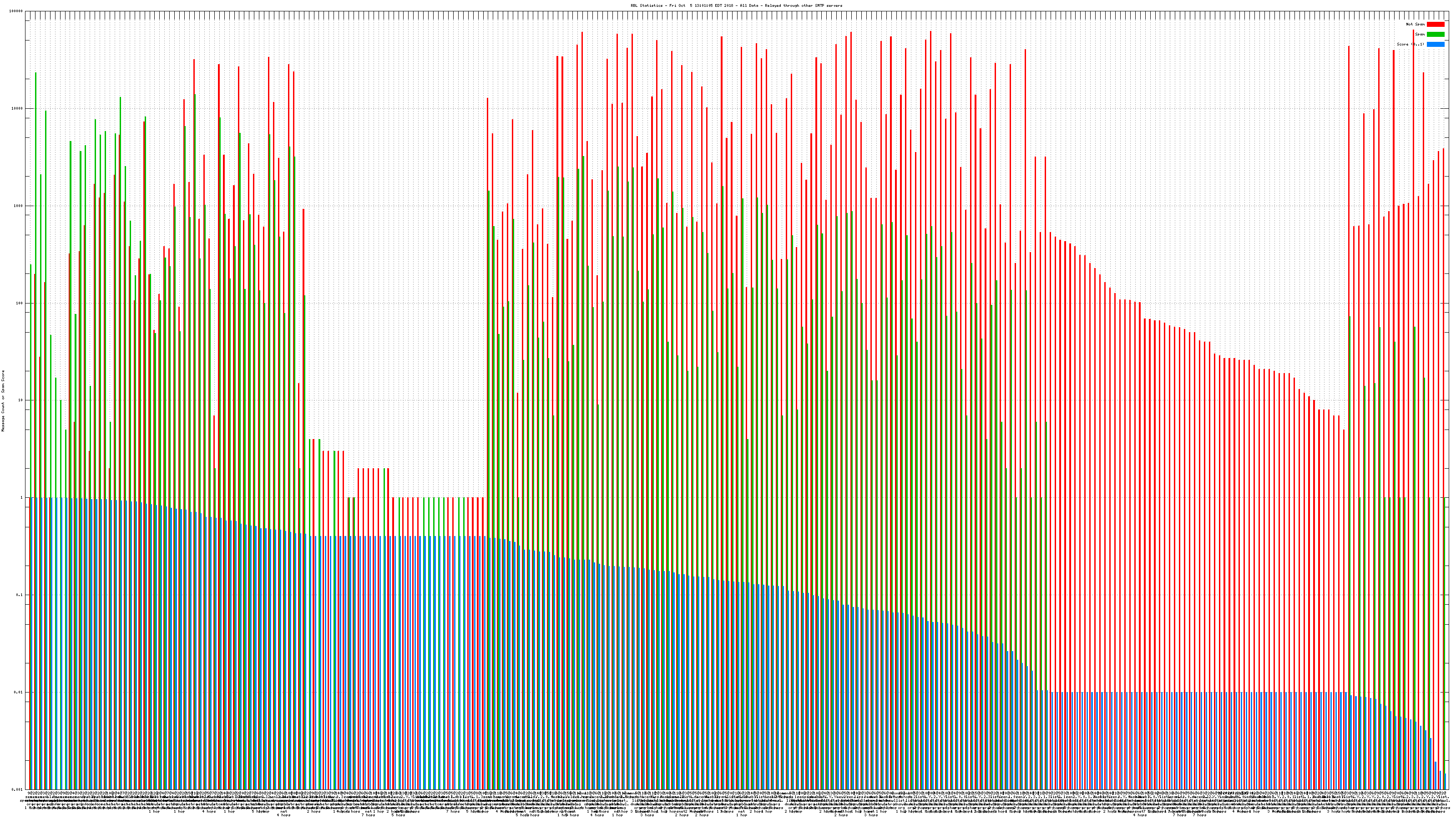Viewport: 1456px width, 819px height.
Task: Click the 'Message Count or Spam Score' axis title
Action: click(x=3, y=400)
